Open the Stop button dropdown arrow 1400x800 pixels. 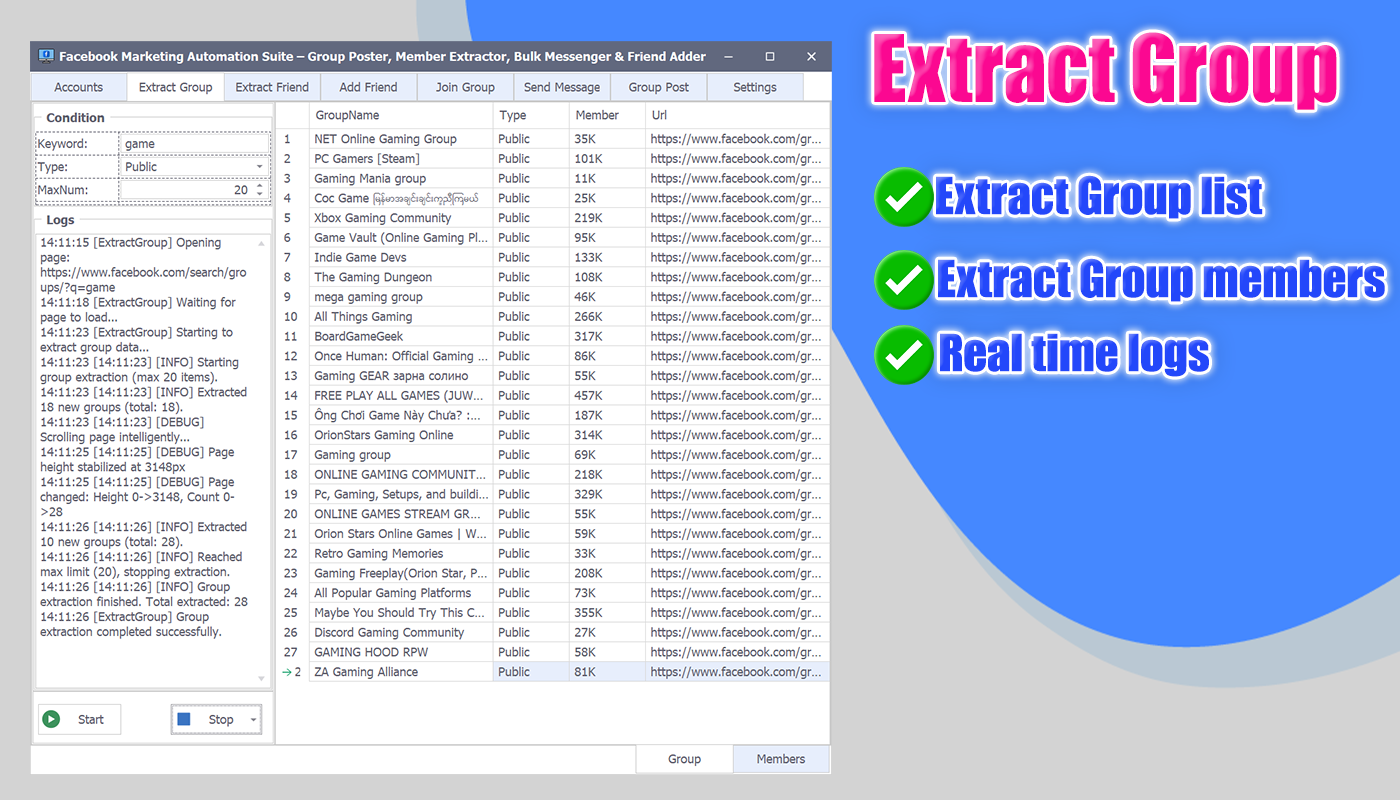click(x=254, y=720)
